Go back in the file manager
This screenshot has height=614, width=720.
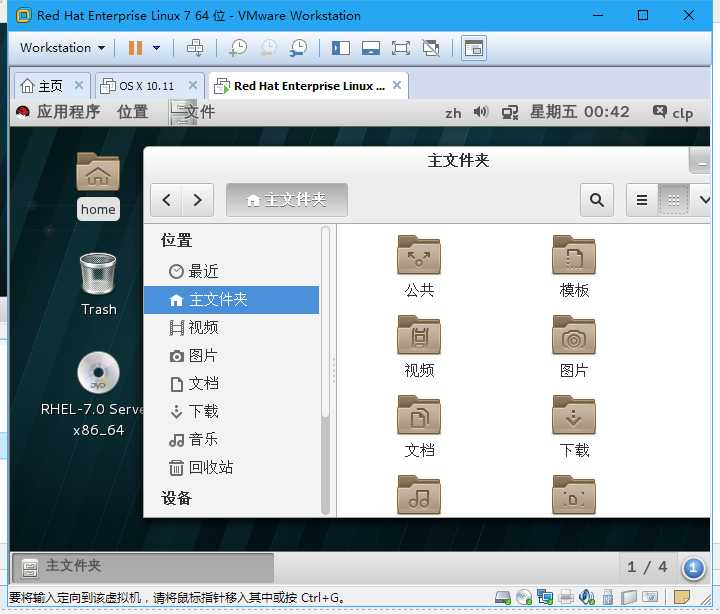coord(167,200)
